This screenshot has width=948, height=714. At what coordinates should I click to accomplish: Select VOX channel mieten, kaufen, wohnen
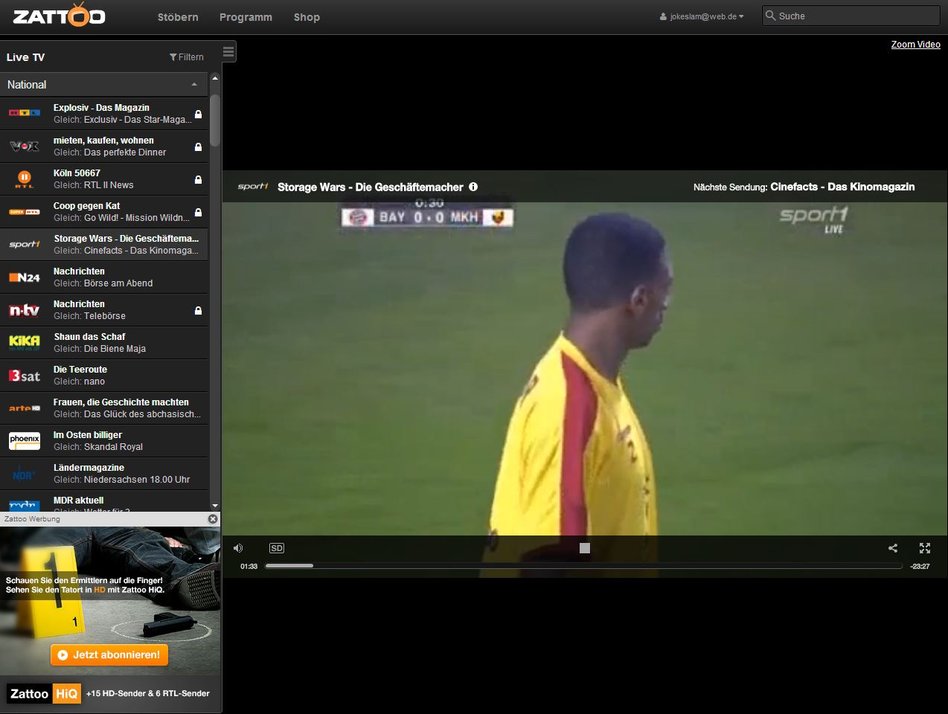(104, 146)
